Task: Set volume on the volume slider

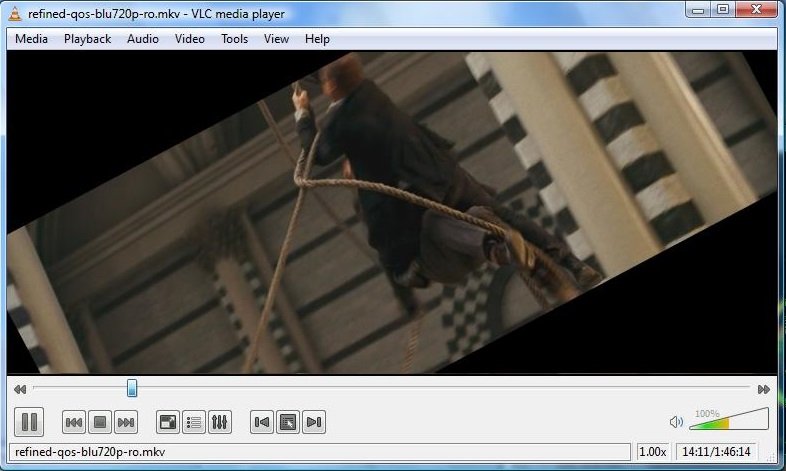Action: click(729, 419)
